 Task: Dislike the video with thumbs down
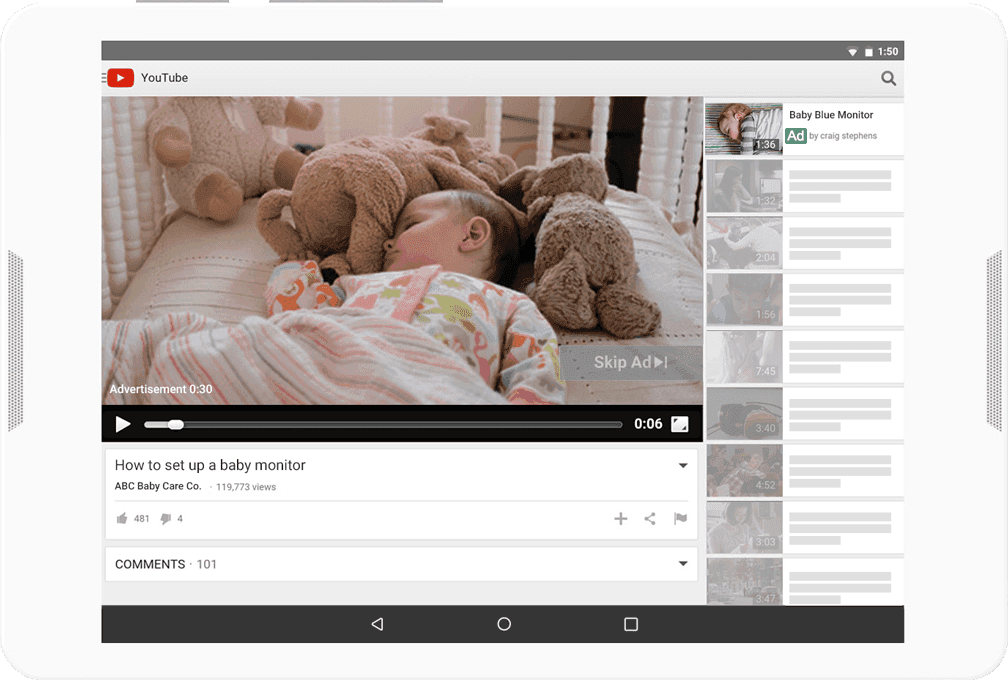pyautogui.click(x=166, y=519)
